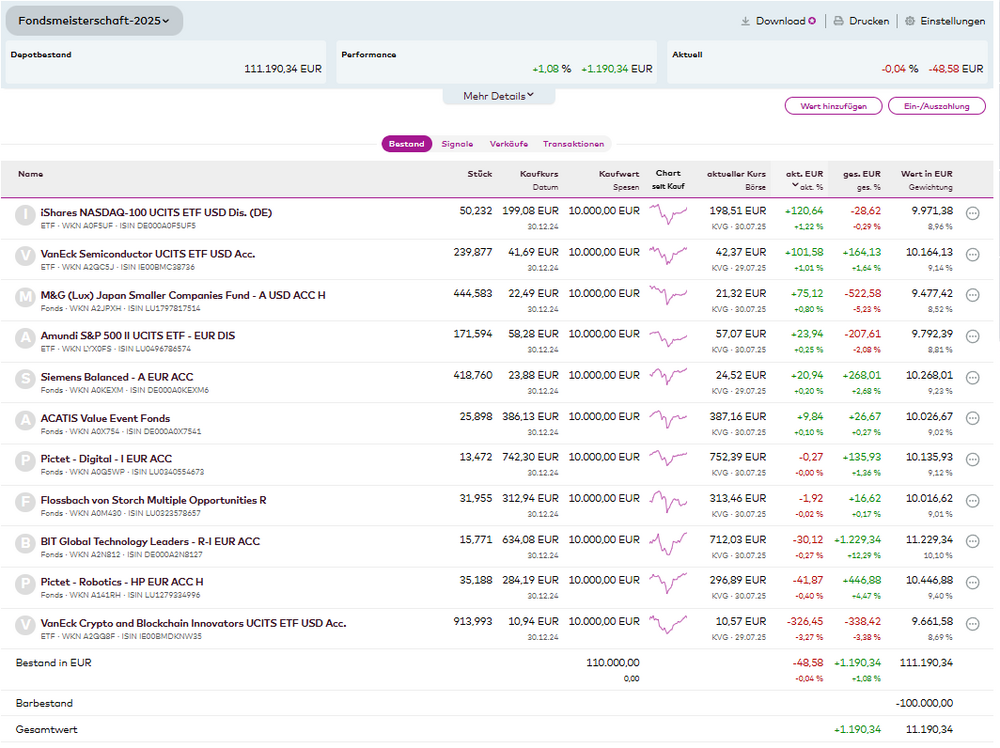Click the Ein-/Auszahlung button

pos(936,106)
